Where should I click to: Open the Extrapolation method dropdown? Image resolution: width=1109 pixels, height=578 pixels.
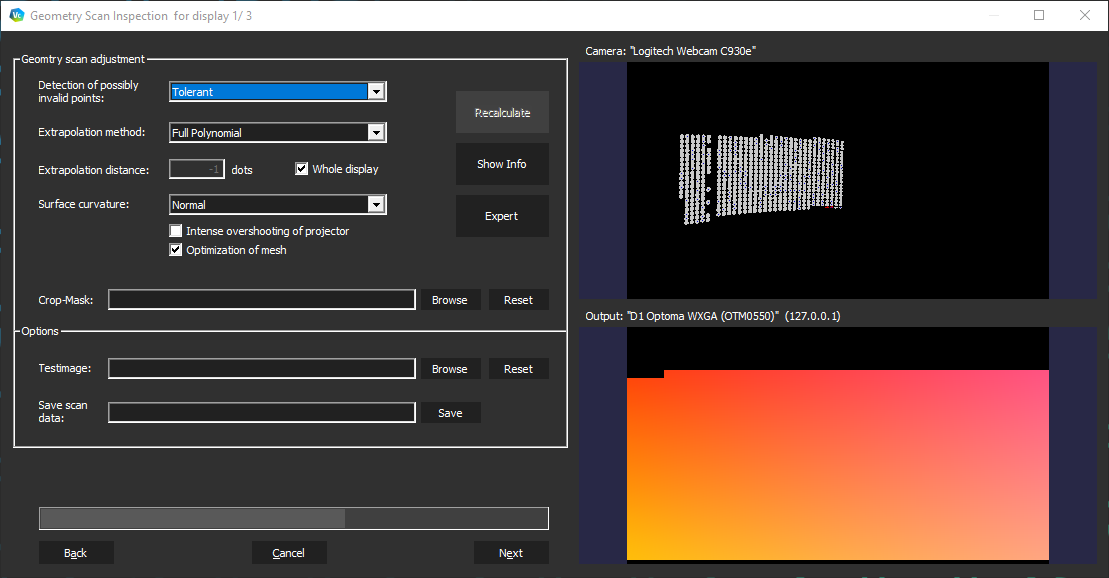pyautogui.click(x=377, y=131)
